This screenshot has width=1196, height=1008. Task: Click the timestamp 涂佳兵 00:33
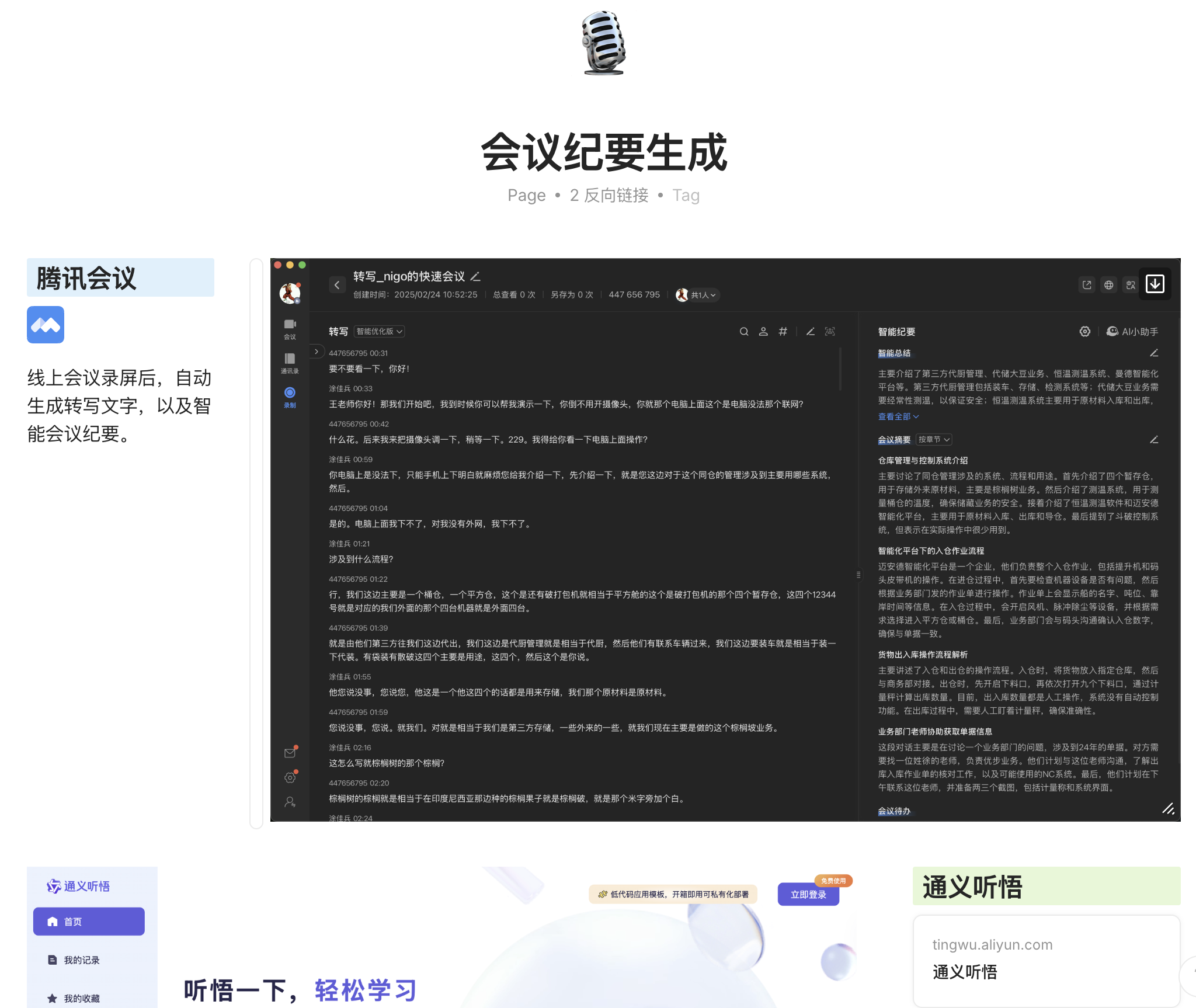pos(350,389)
